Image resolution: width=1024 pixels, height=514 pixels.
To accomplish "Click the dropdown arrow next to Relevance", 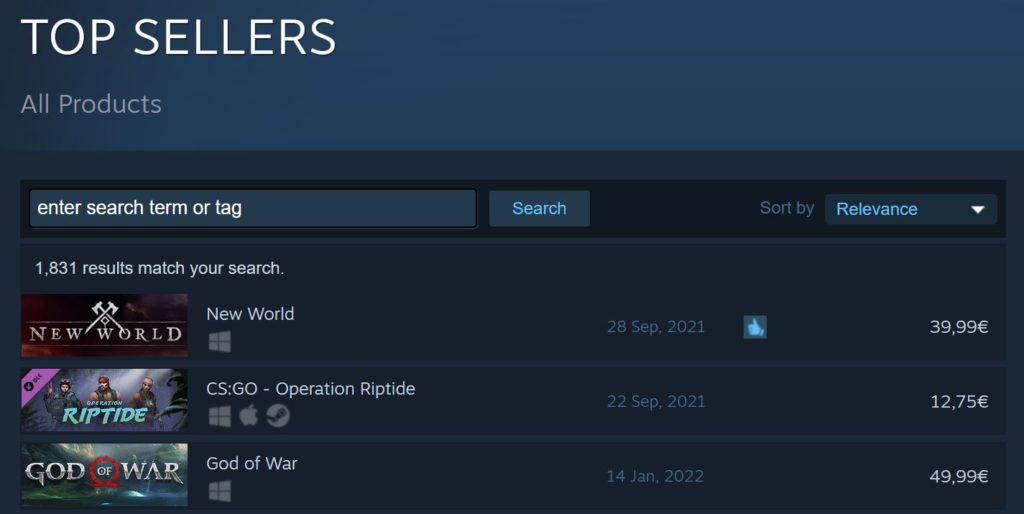I will coord(978,210).
